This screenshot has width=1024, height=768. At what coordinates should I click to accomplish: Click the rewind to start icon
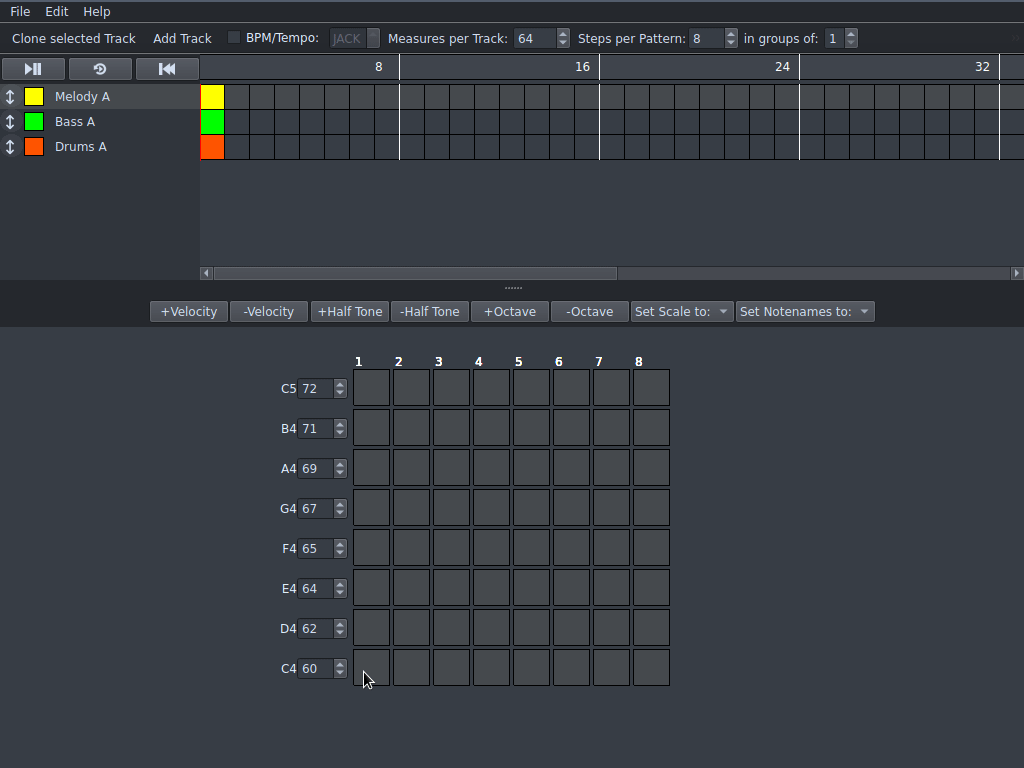tap(167, 69)
